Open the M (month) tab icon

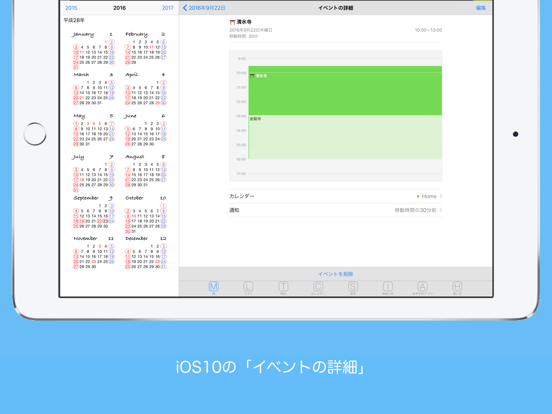214,287
